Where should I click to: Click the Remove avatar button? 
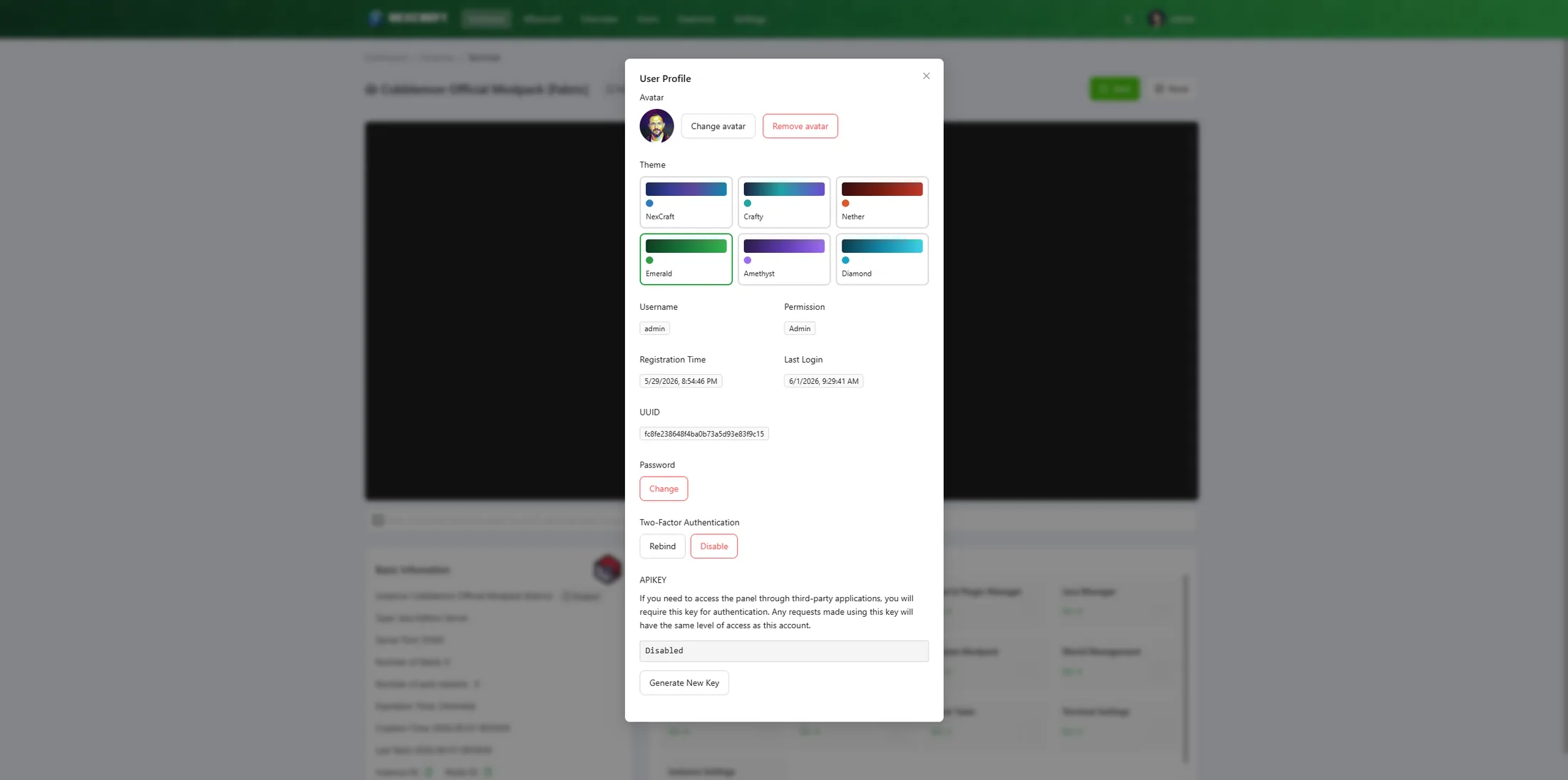pyautogui.click(x=800, y=126)
